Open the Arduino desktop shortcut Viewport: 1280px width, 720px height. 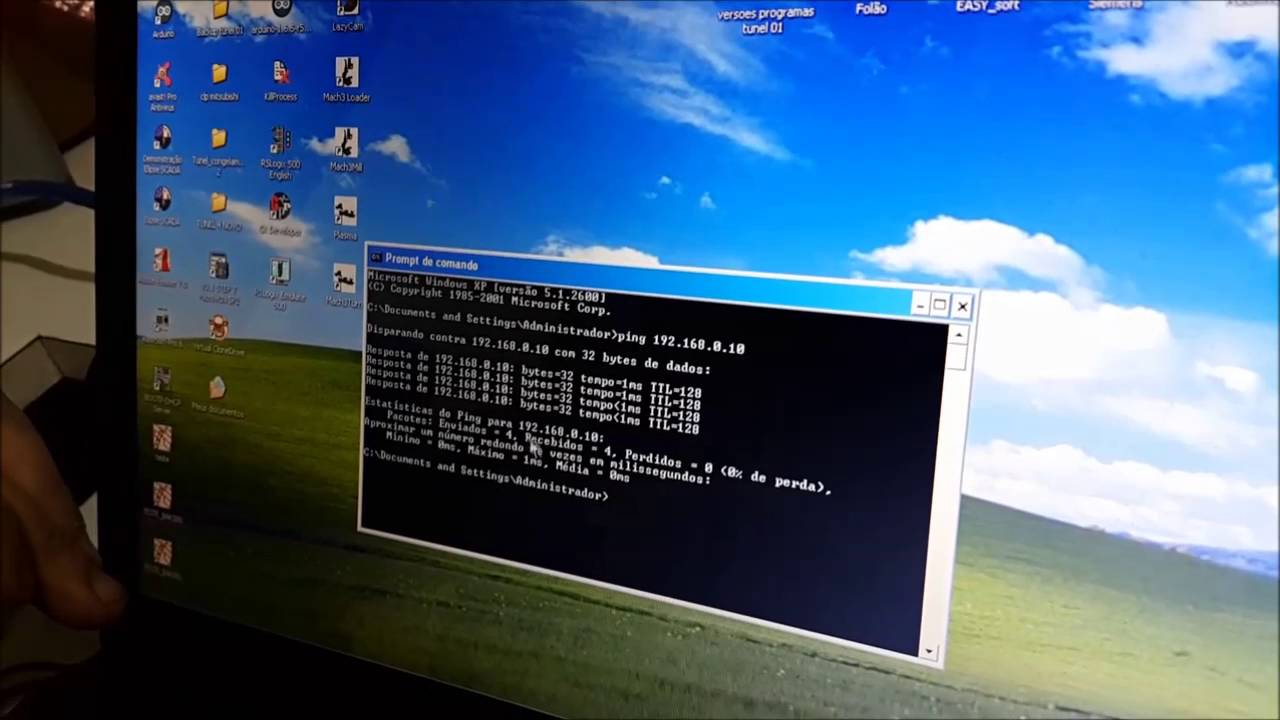[x=162, y=18]
